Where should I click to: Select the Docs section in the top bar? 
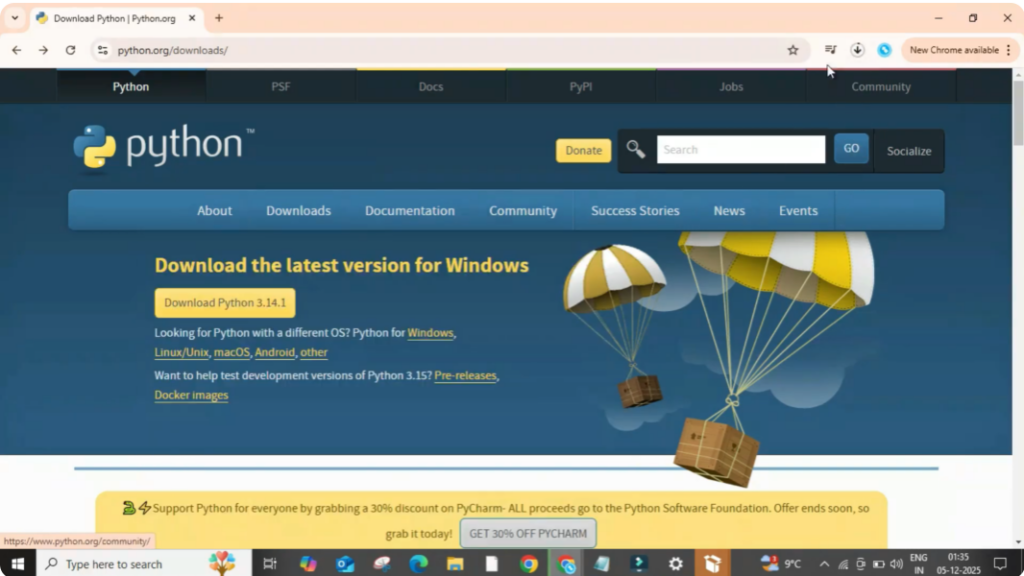430,87
